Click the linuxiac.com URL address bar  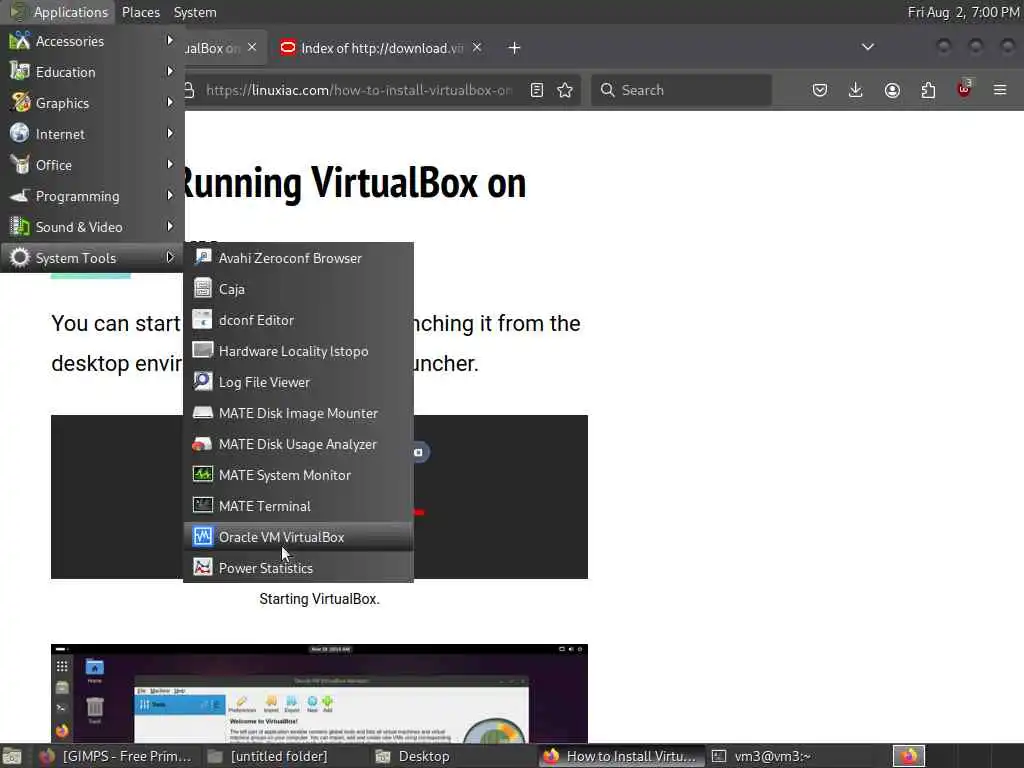coord(359,90)
